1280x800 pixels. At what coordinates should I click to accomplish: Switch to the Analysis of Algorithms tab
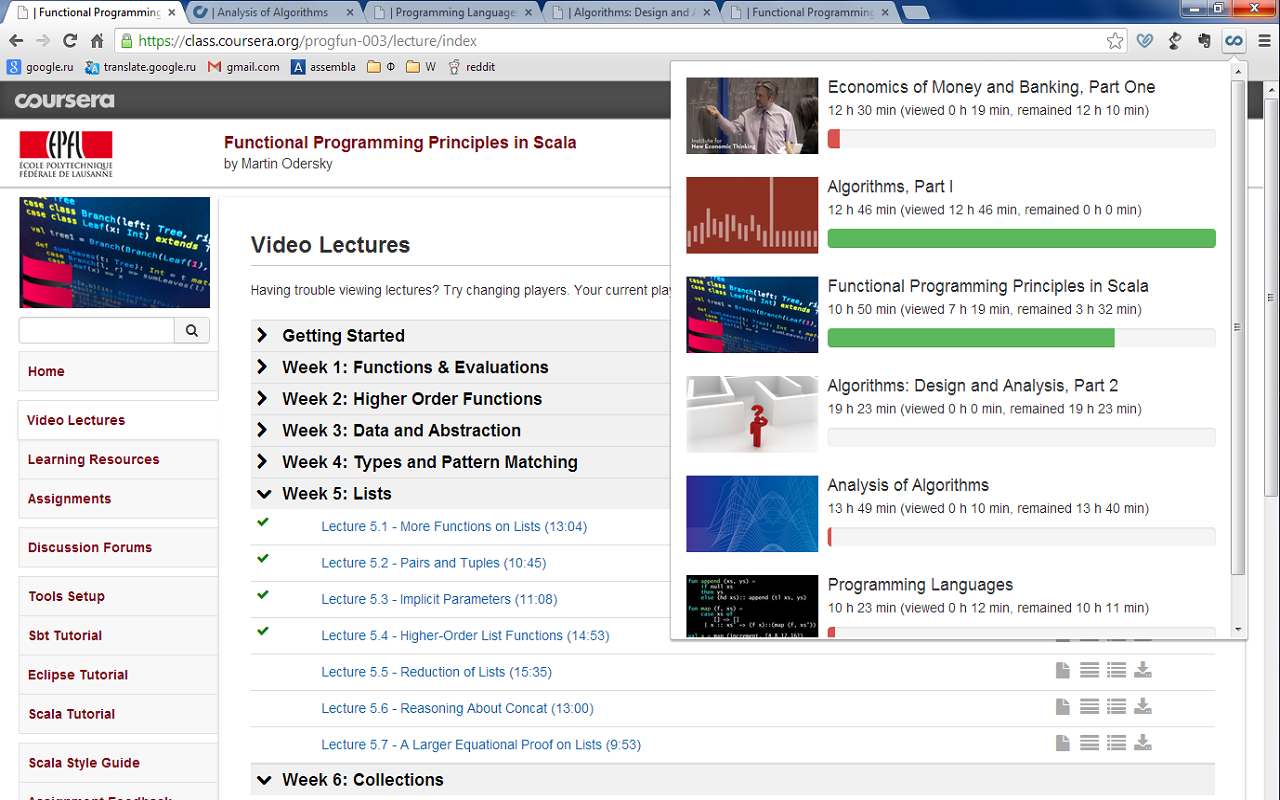tap(272, 13)
